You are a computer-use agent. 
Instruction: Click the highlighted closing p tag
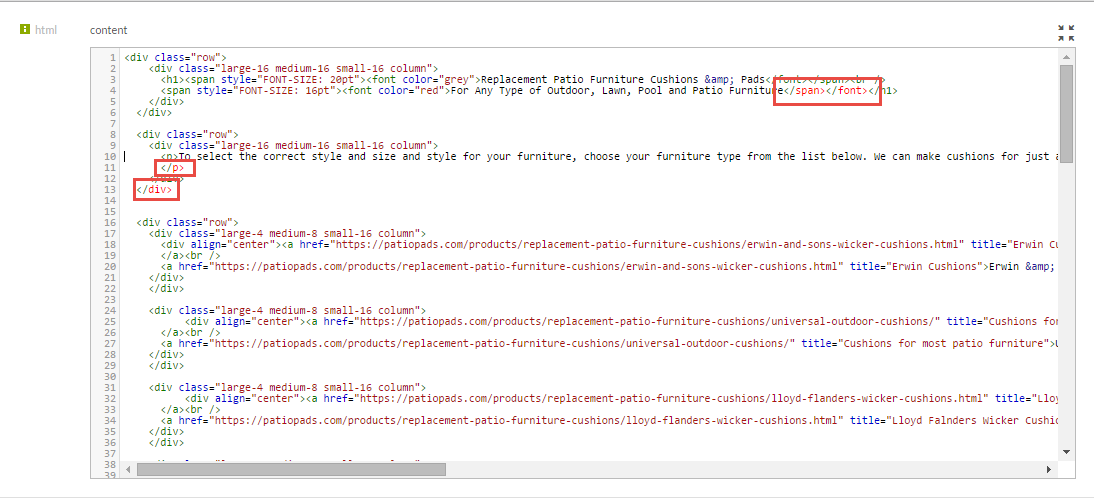pyautogui.click(x=174, y=167)
